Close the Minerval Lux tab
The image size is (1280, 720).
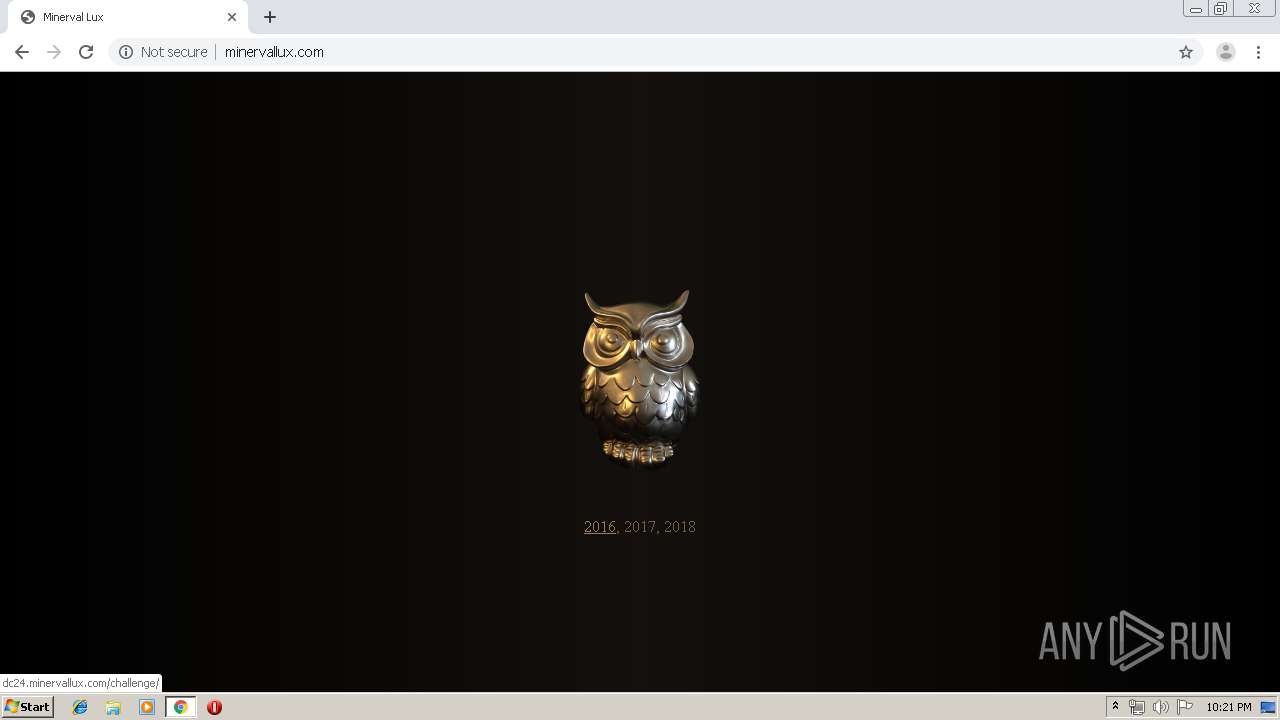pos(232,17)
